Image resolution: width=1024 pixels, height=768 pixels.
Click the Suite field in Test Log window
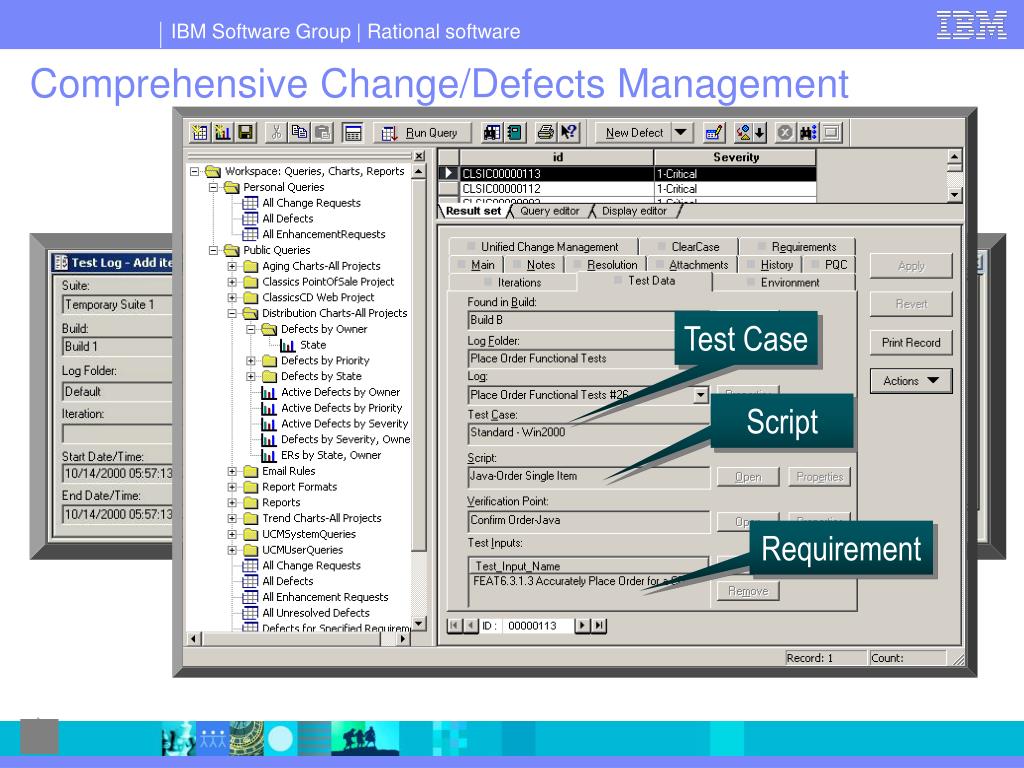coord(118,305)
